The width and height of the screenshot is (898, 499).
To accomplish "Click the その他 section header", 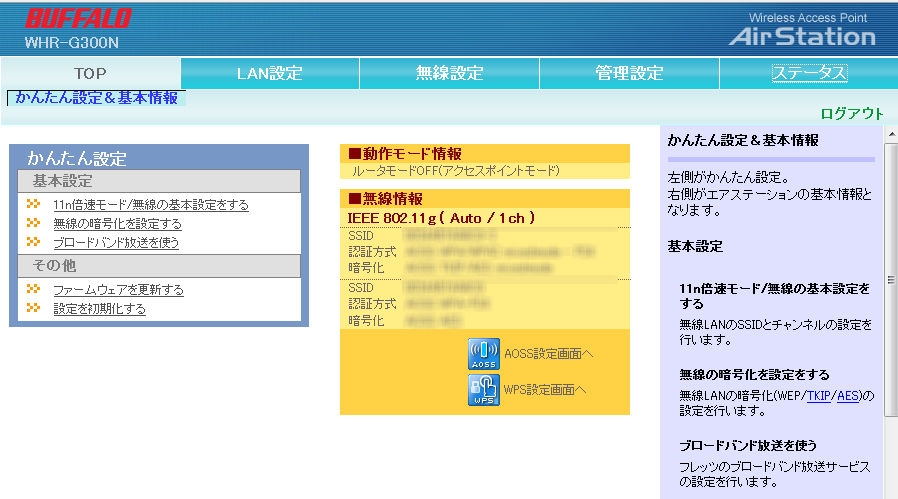I will (x=159, y=266).
